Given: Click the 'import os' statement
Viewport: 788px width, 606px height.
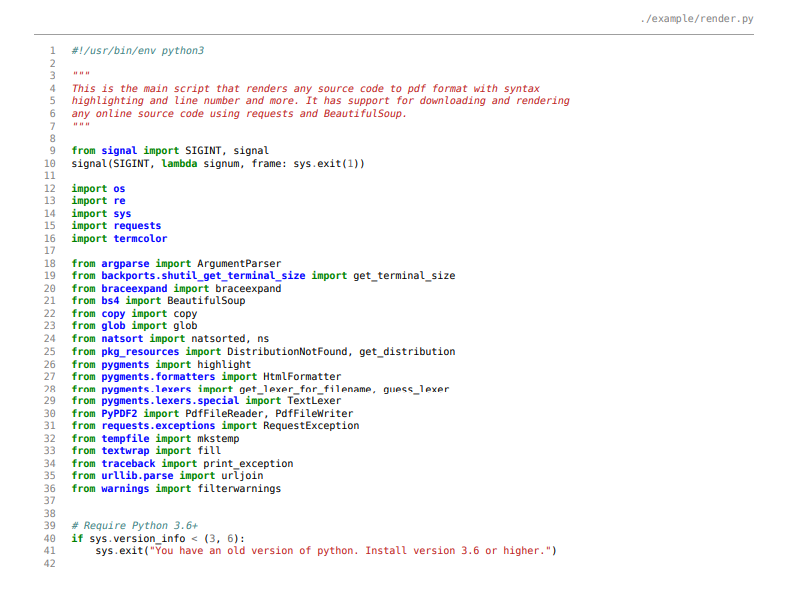Looking at the screenshot, I should tap(98, 188).
